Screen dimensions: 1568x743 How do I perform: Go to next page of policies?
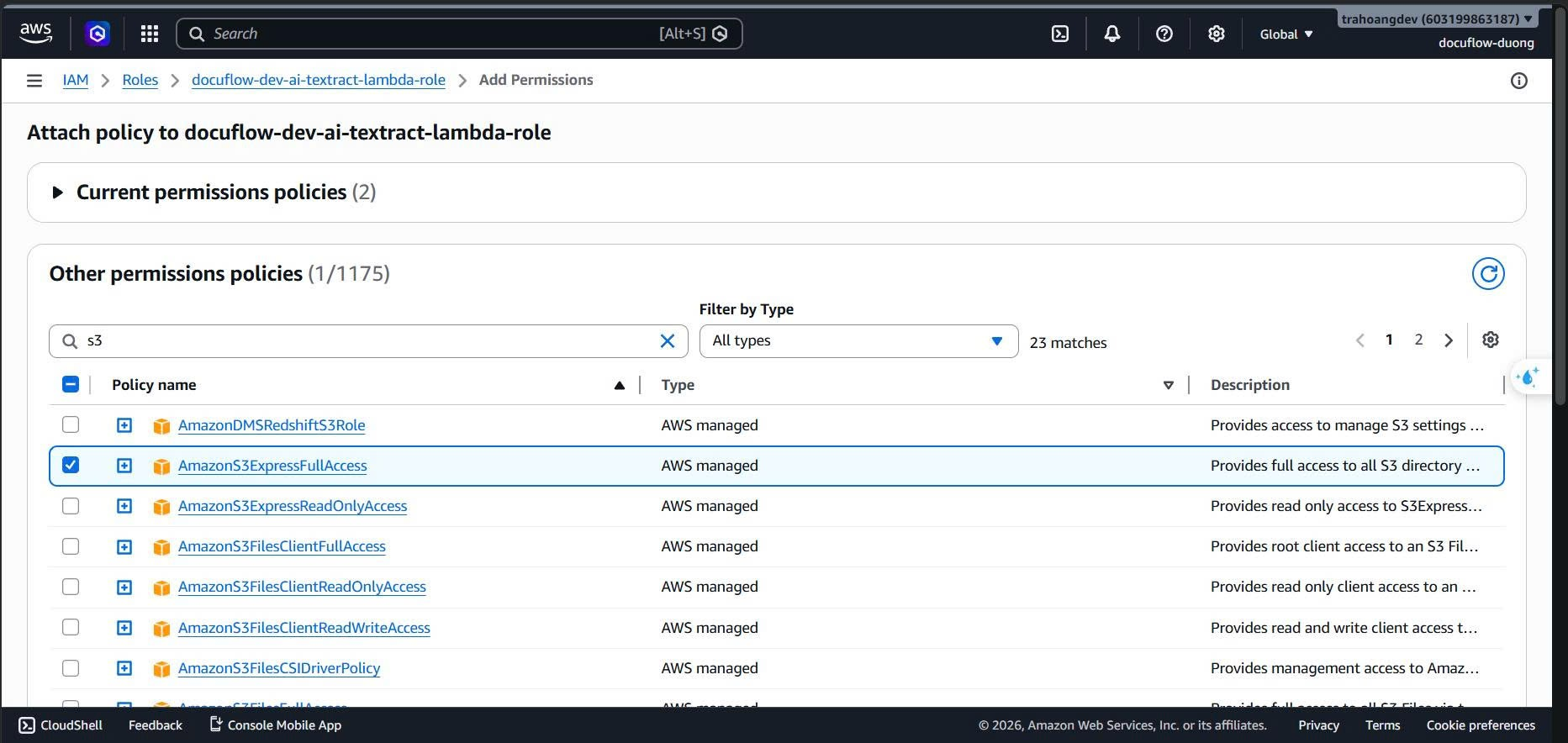[x=1449, y=340]
